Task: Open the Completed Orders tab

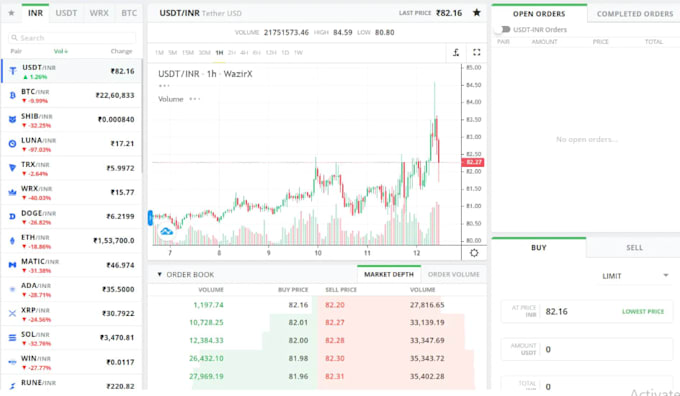Action: click(634, 14)
